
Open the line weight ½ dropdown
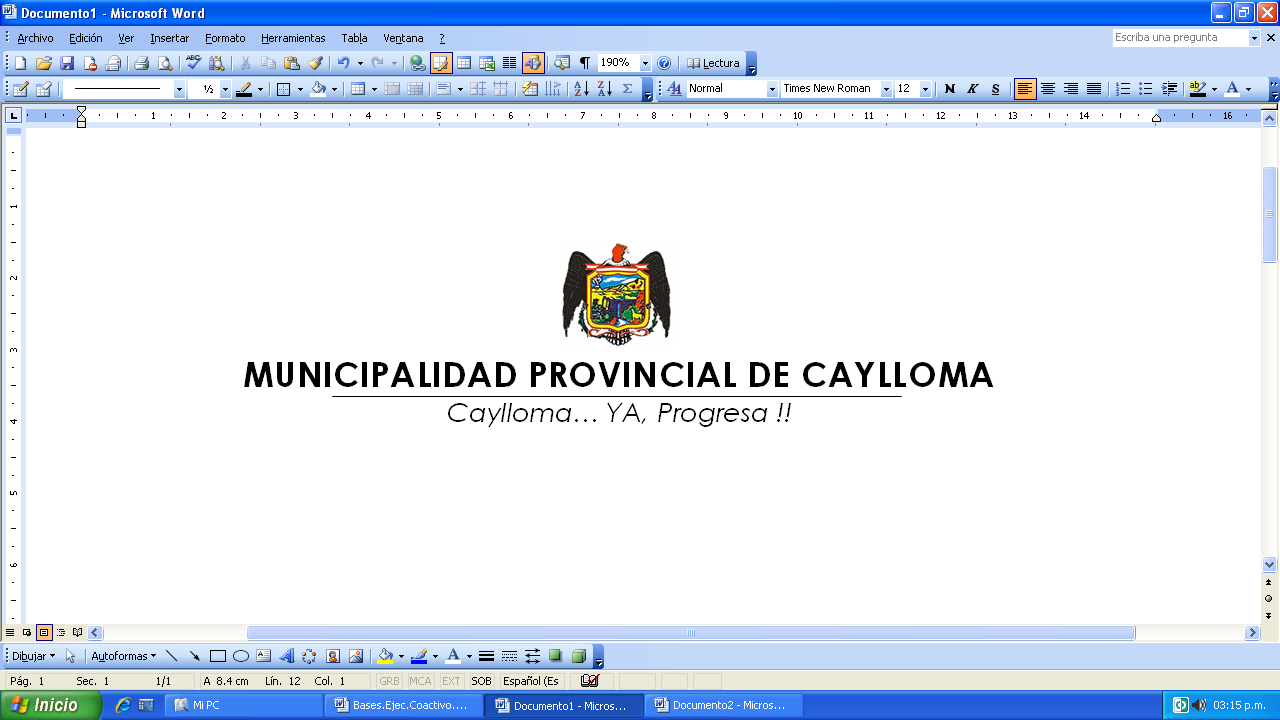click(x=225, y=89)
